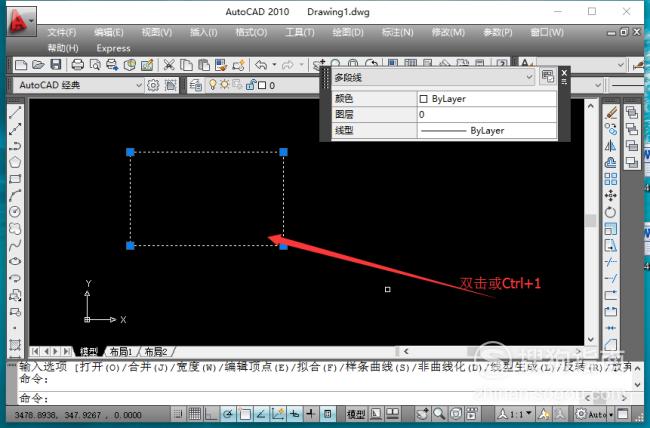
Task: Open the 颜色 ByLayer property field
Action: [x=487, y=99]
